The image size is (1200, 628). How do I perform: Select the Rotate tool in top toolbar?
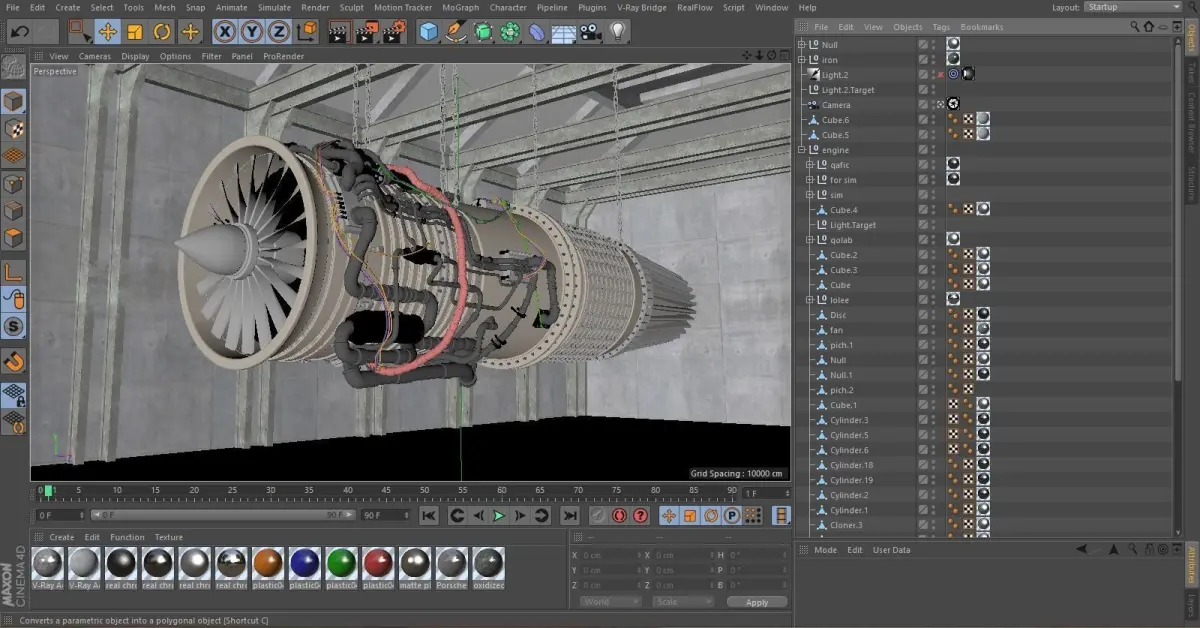tap(162, 32)
